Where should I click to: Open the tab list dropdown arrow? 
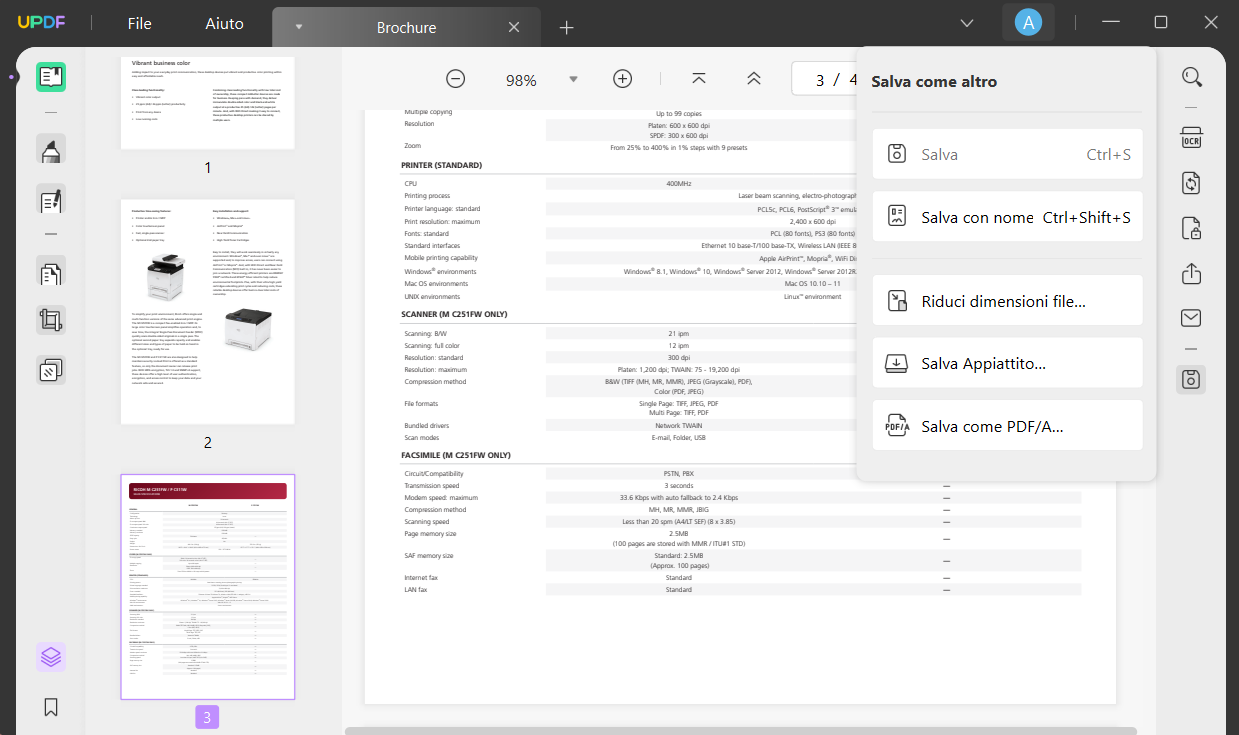[966, 23]
